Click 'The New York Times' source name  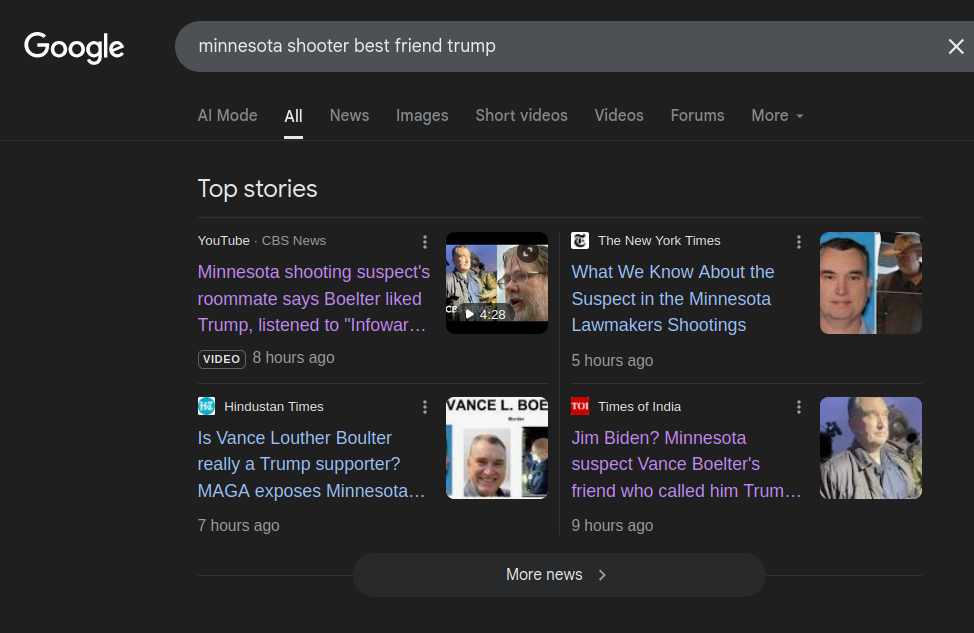tap(659, 241)
